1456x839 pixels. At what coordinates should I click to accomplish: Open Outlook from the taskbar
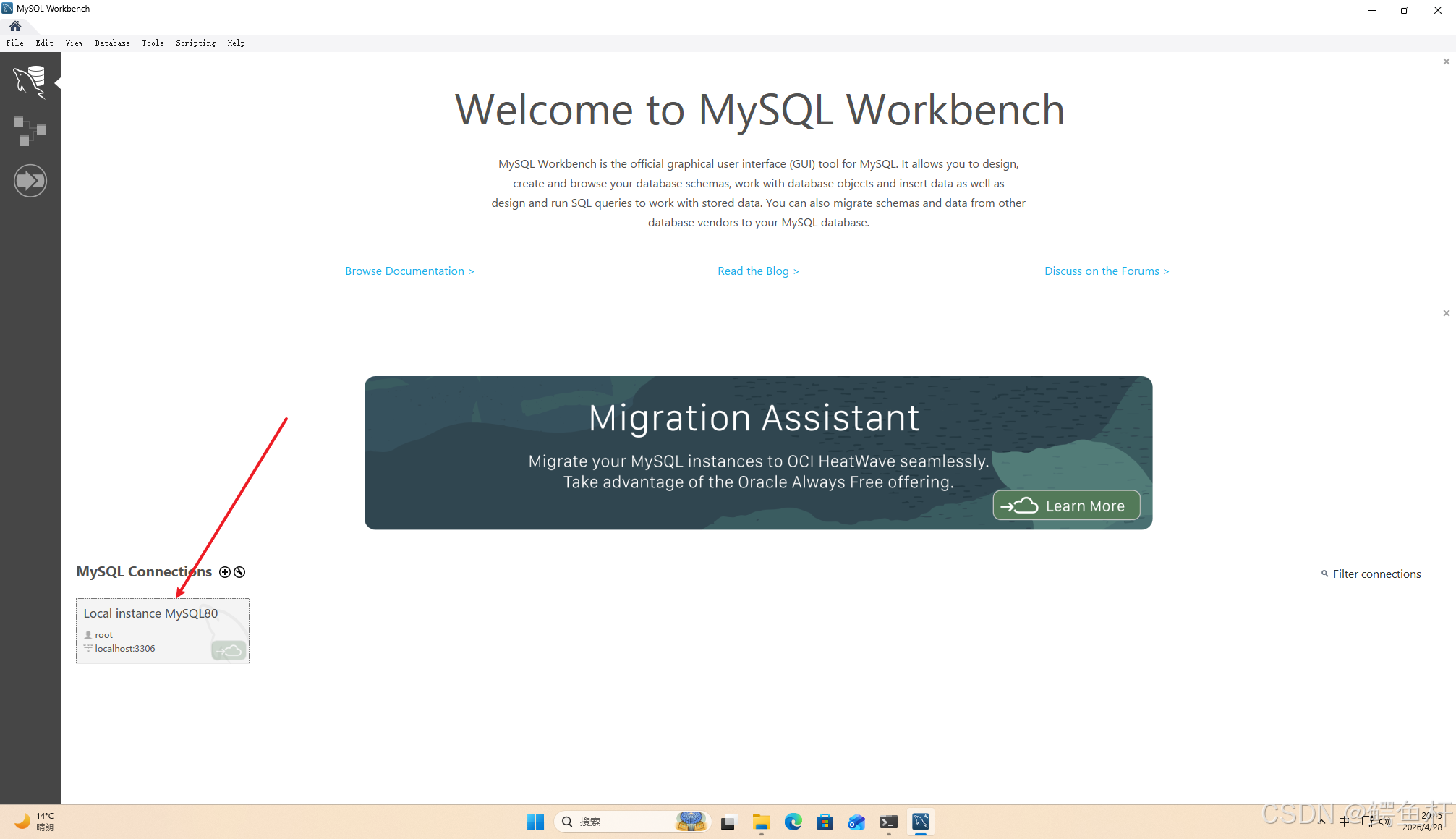click(857, 822)
